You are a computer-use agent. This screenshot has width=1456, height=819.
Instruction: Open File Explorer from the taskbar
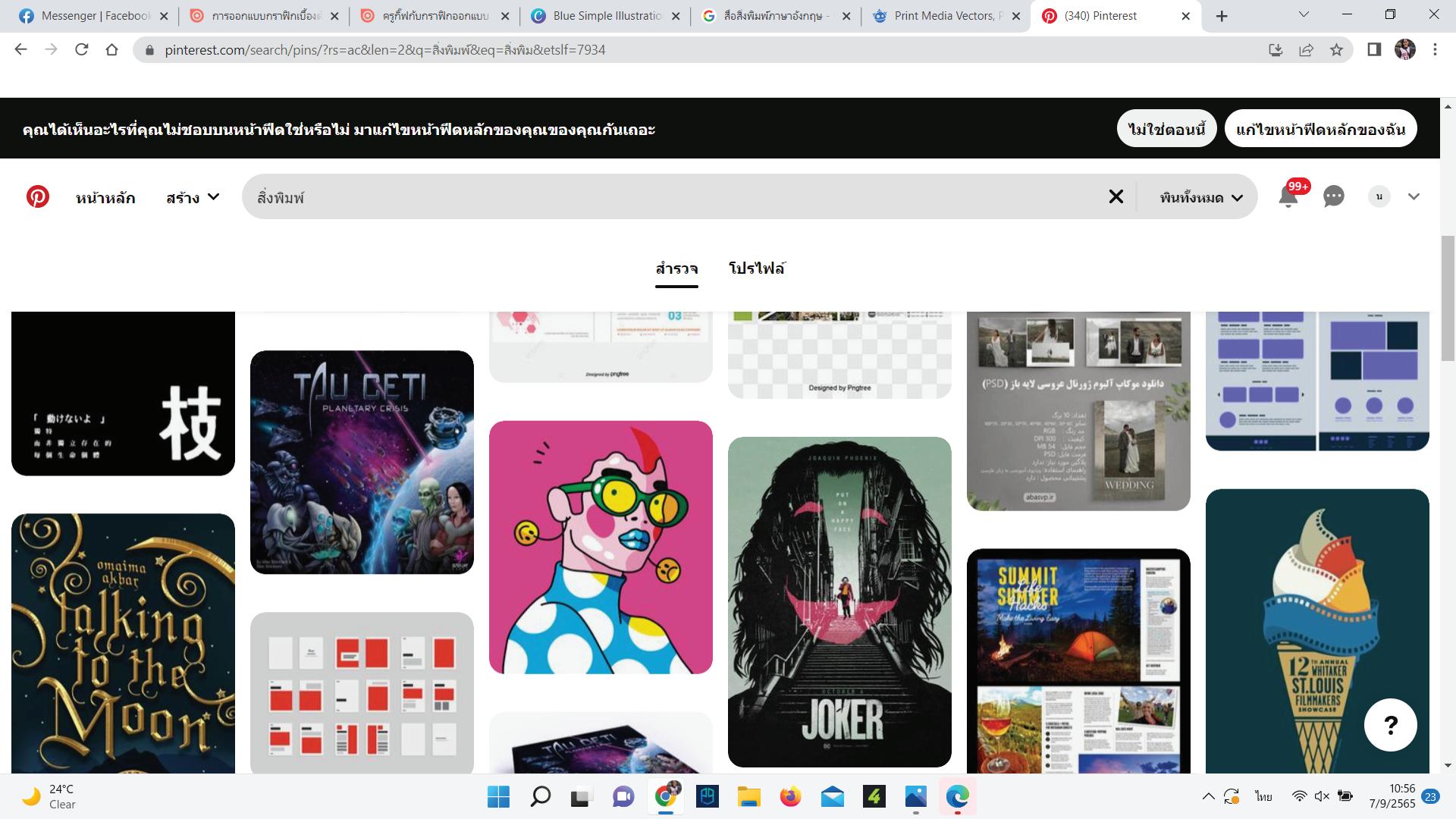tap(748, 796)
